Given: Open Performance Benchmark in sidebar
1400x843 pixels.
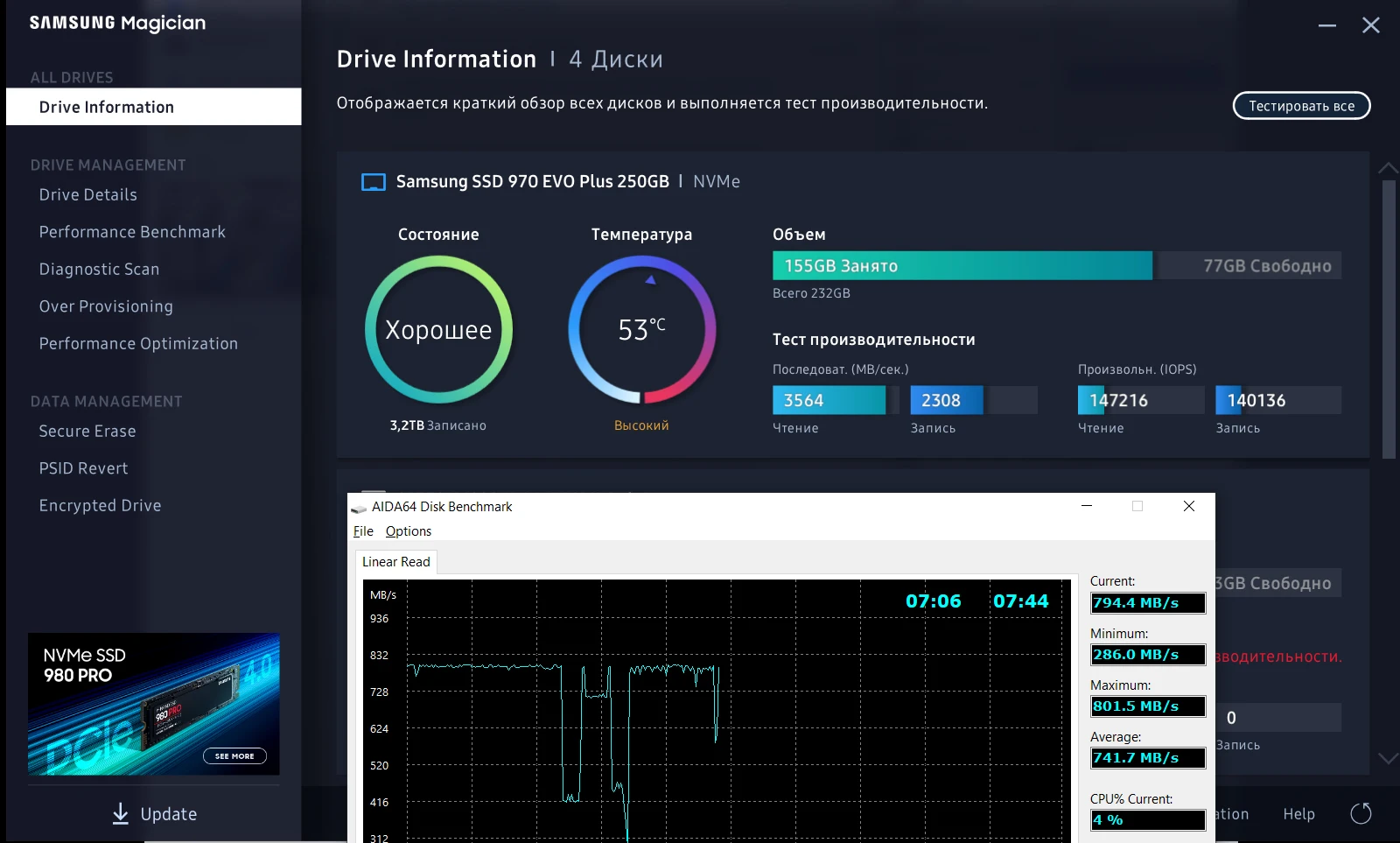Looking at the screenshot, I should pos(132,232).
